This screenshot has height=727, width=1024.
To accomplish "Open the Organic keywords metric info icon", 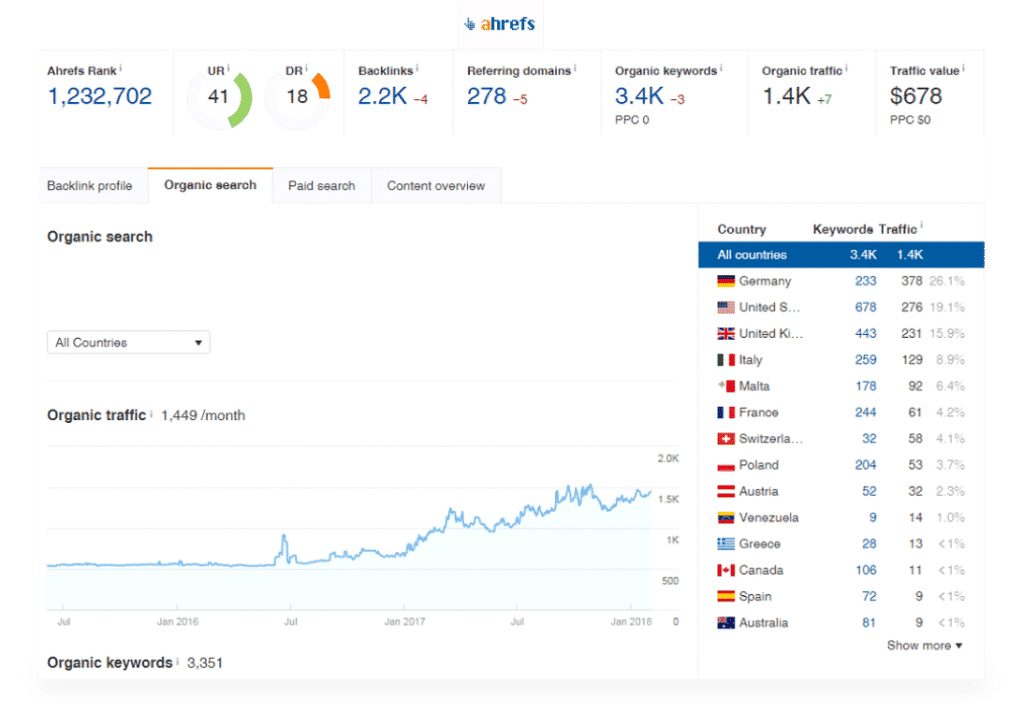I will (722, 68).
